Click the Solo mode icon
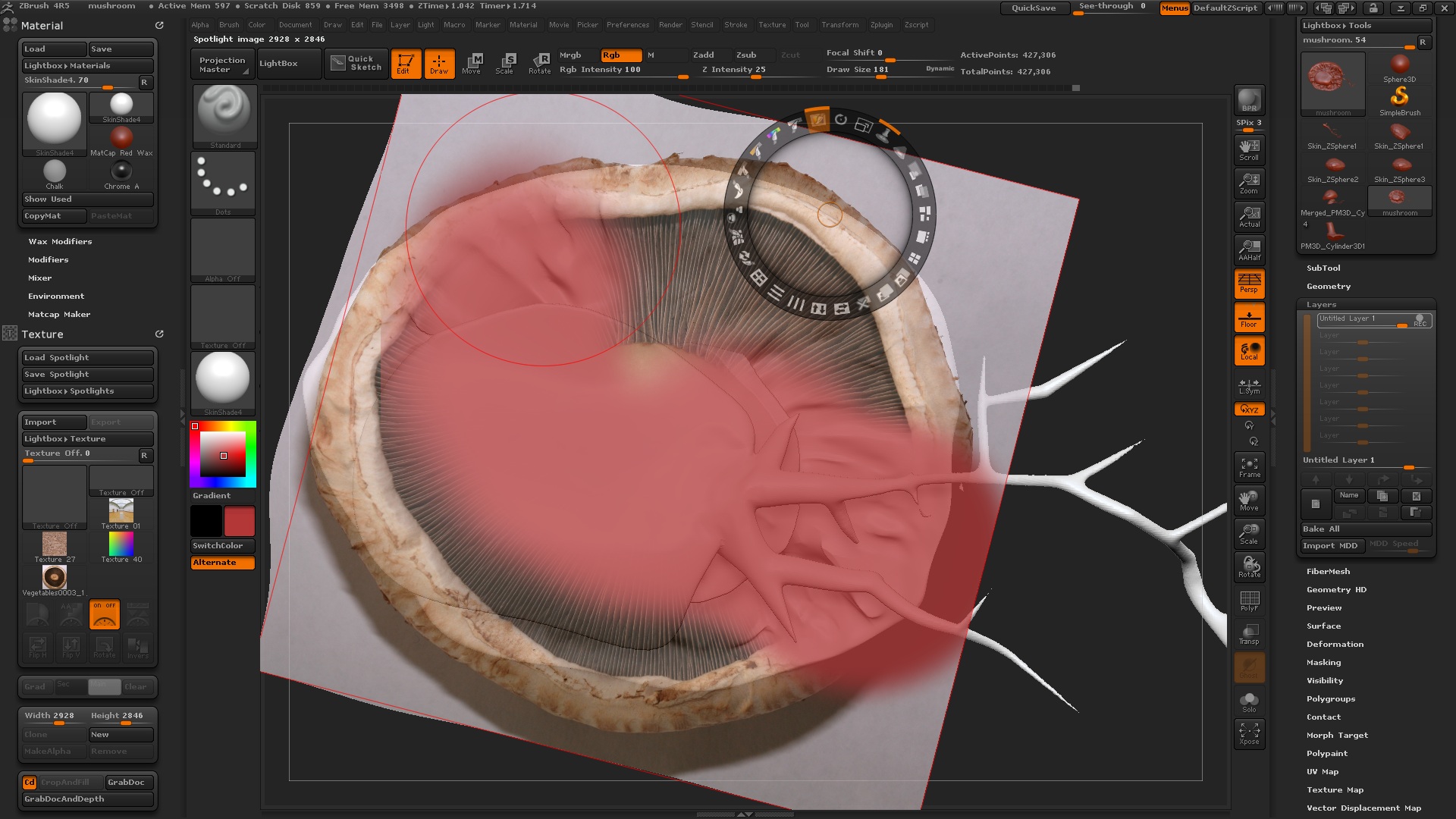 [1249, 702]
